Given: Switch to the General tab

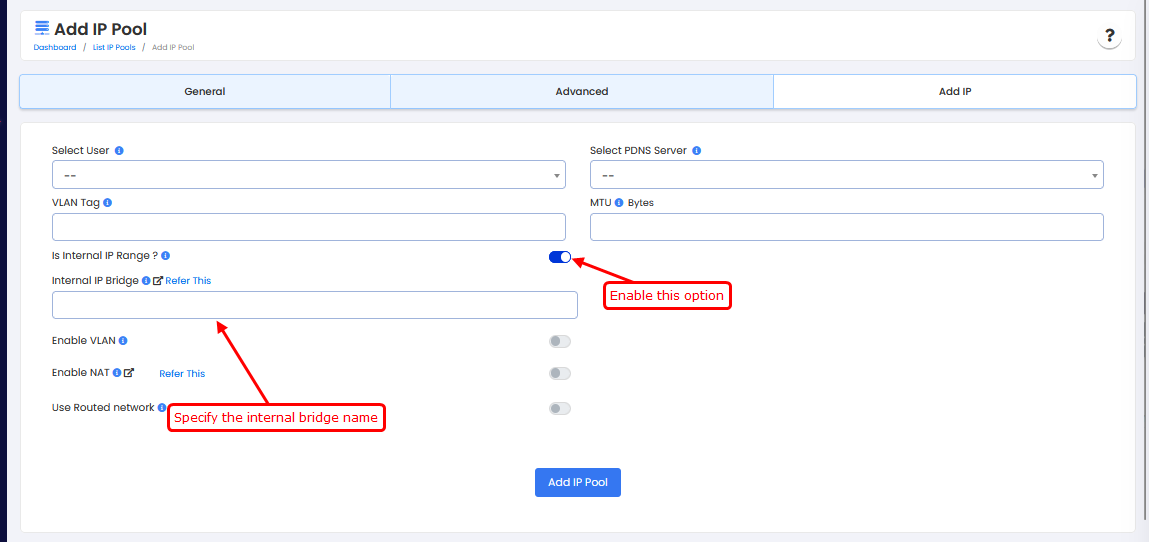Looking at the screenshot, I should [x=205, y=91].
